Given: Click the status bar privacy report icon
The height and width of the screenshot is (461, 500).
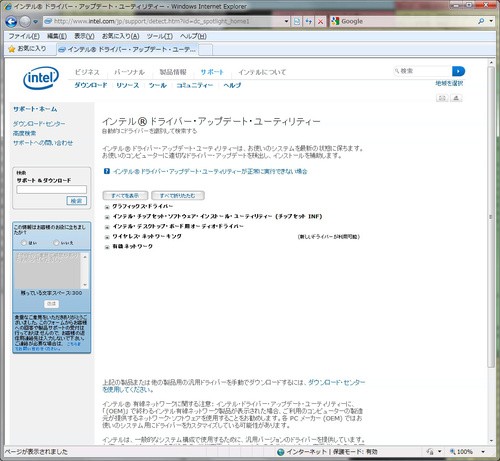Looking at the screenshot, I should pos(430,452).
